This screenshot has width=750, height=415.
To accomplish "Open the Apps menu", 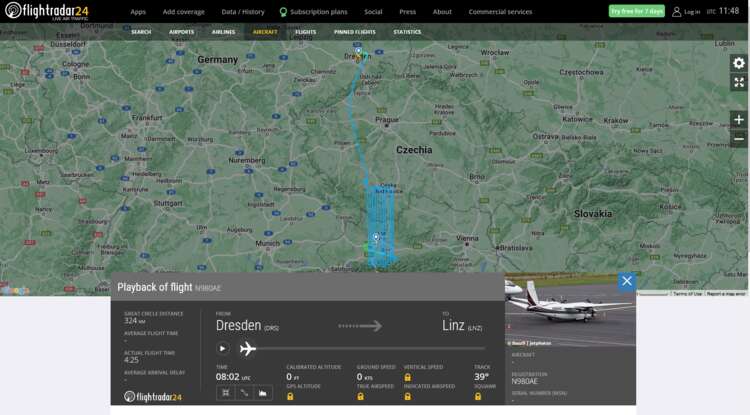I will (138, 12).
